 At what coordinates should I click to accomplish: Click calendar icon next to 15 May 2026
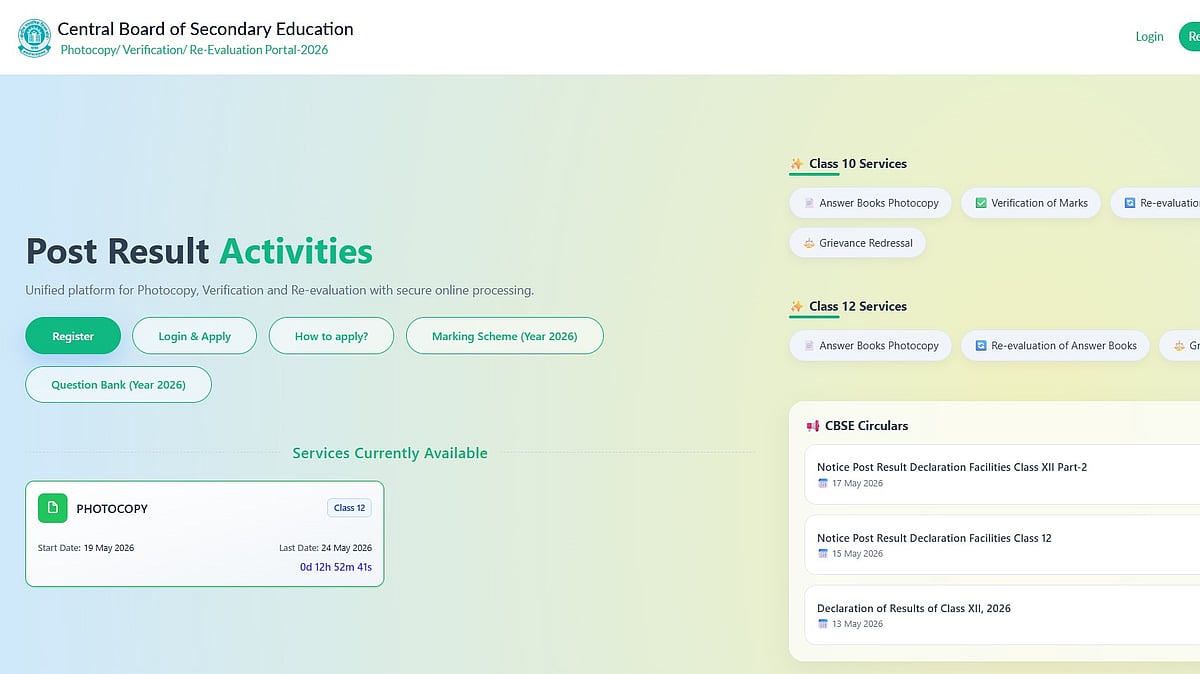click(x=823, y=554)
